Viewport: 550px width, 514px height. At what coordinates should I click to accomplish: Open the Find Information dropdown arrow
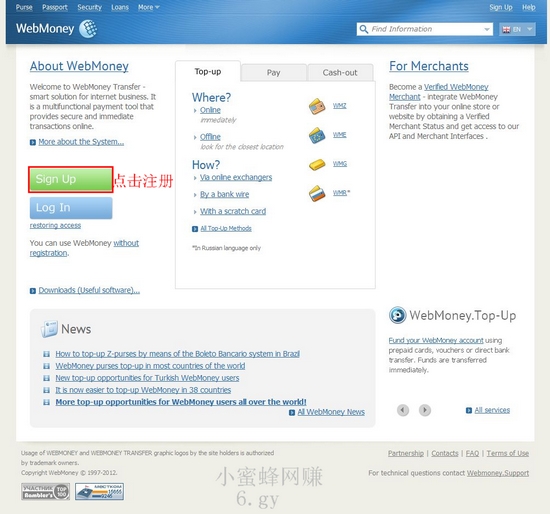[487, 29]
